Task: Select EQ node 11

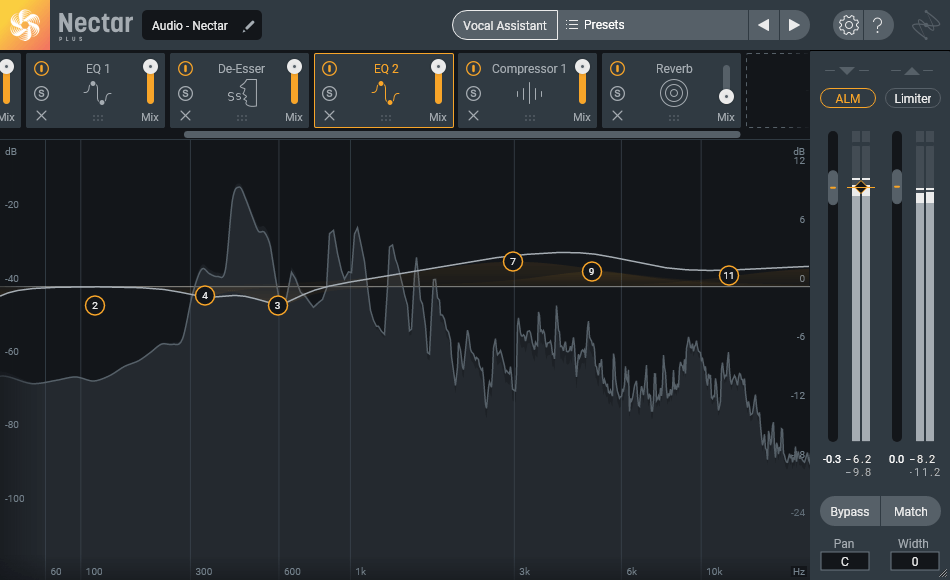Action: pos(728,276)
